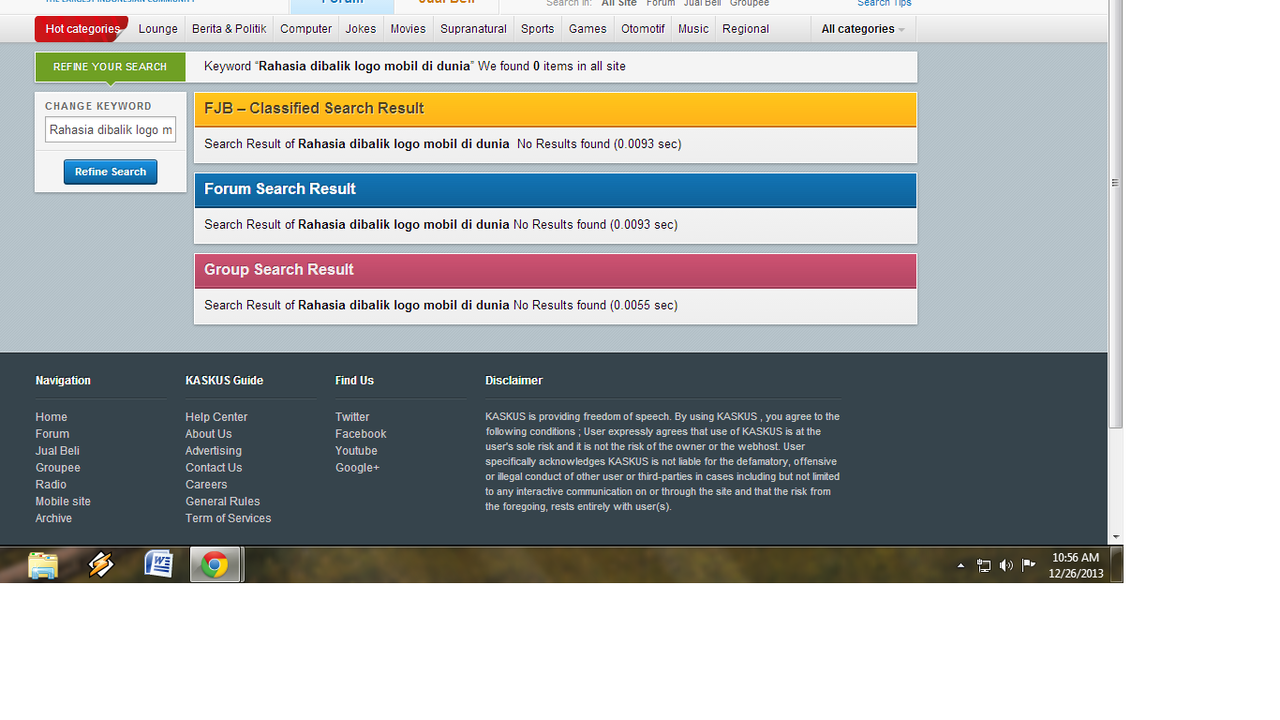Image resolution: width=1280 pixels, height=720 pixels.
Task: Open the Youtube link under Find Us
Action: [356, 451]
